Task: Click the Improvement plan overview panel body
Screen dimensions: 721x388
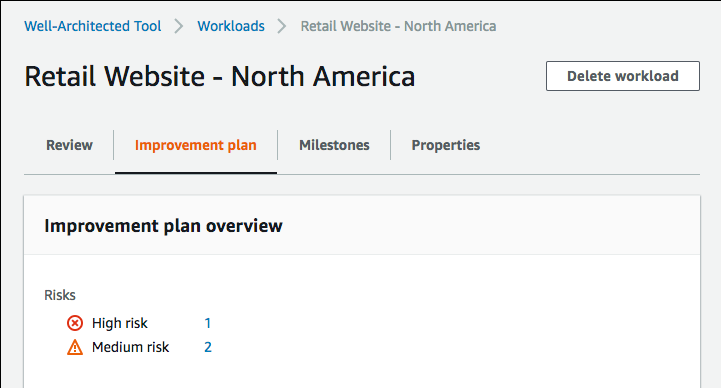Action: pos(362,321)
